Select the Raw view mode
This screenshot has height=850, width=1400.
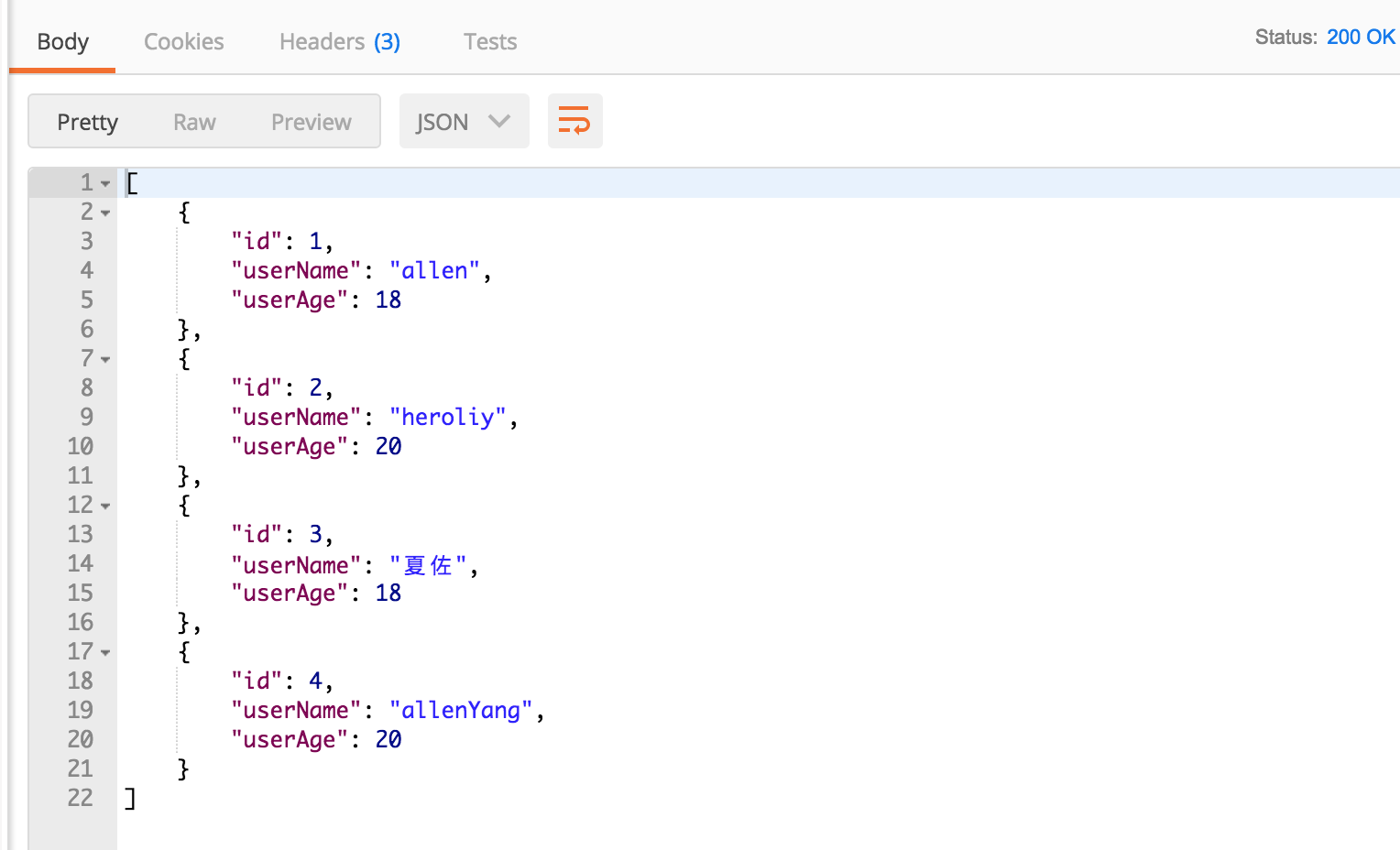194,122
